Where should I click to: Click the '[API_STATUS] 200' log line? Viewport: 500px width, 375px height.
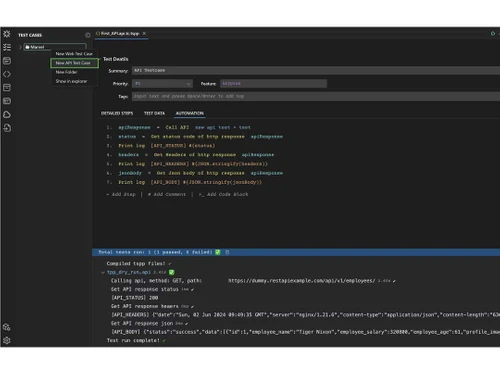135,298
